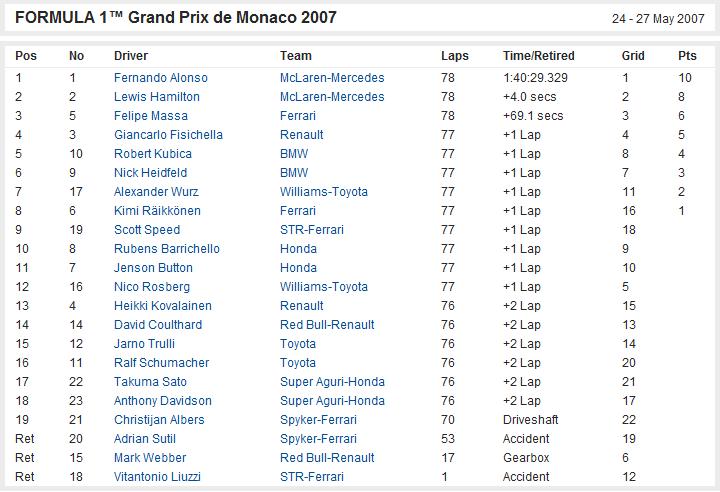Select Nico Rosberg driver link

[x=152, y=287]
